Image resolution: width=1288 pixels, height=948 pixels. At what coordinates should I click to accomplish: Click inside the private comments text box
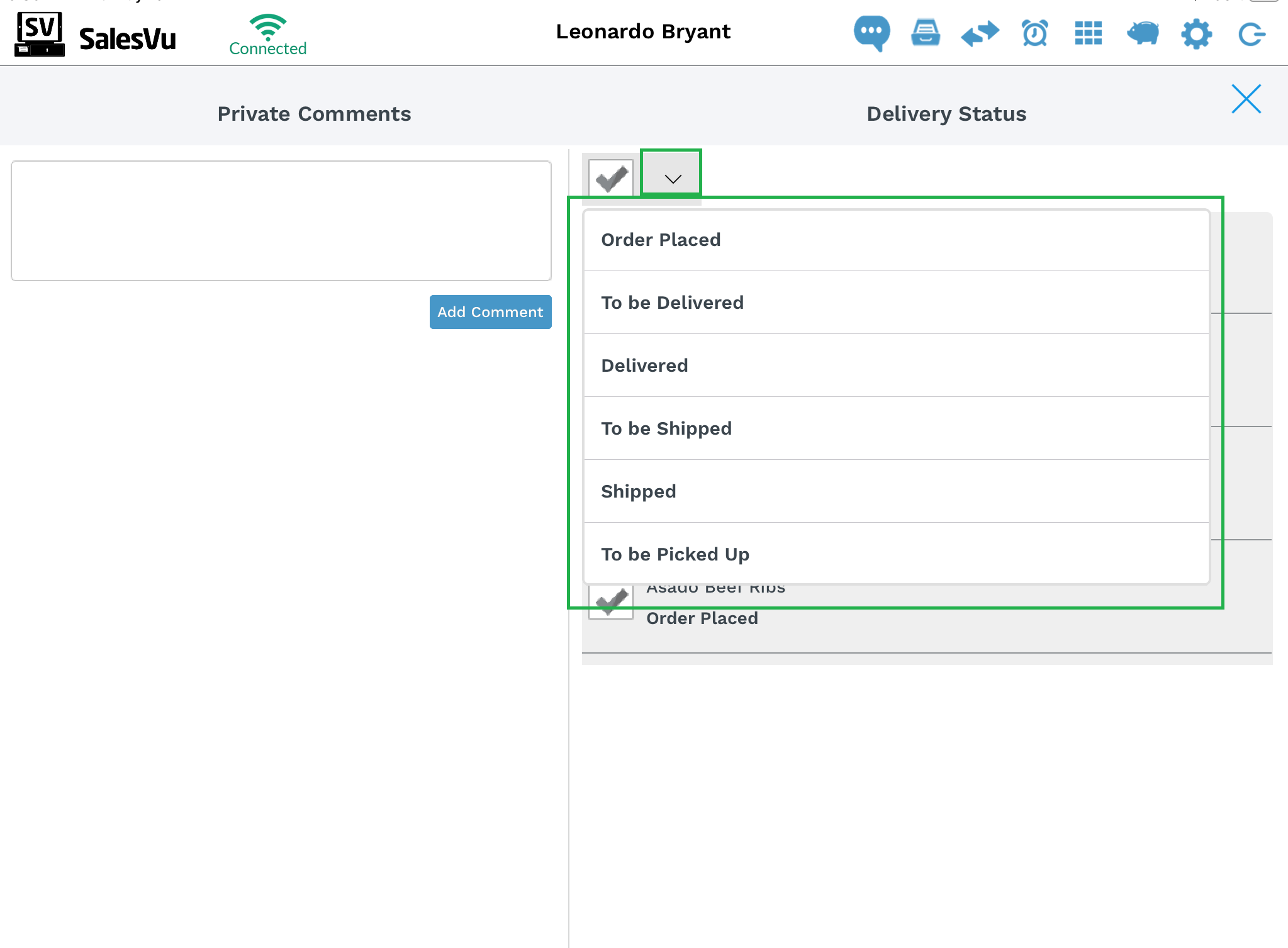[281, 221]
